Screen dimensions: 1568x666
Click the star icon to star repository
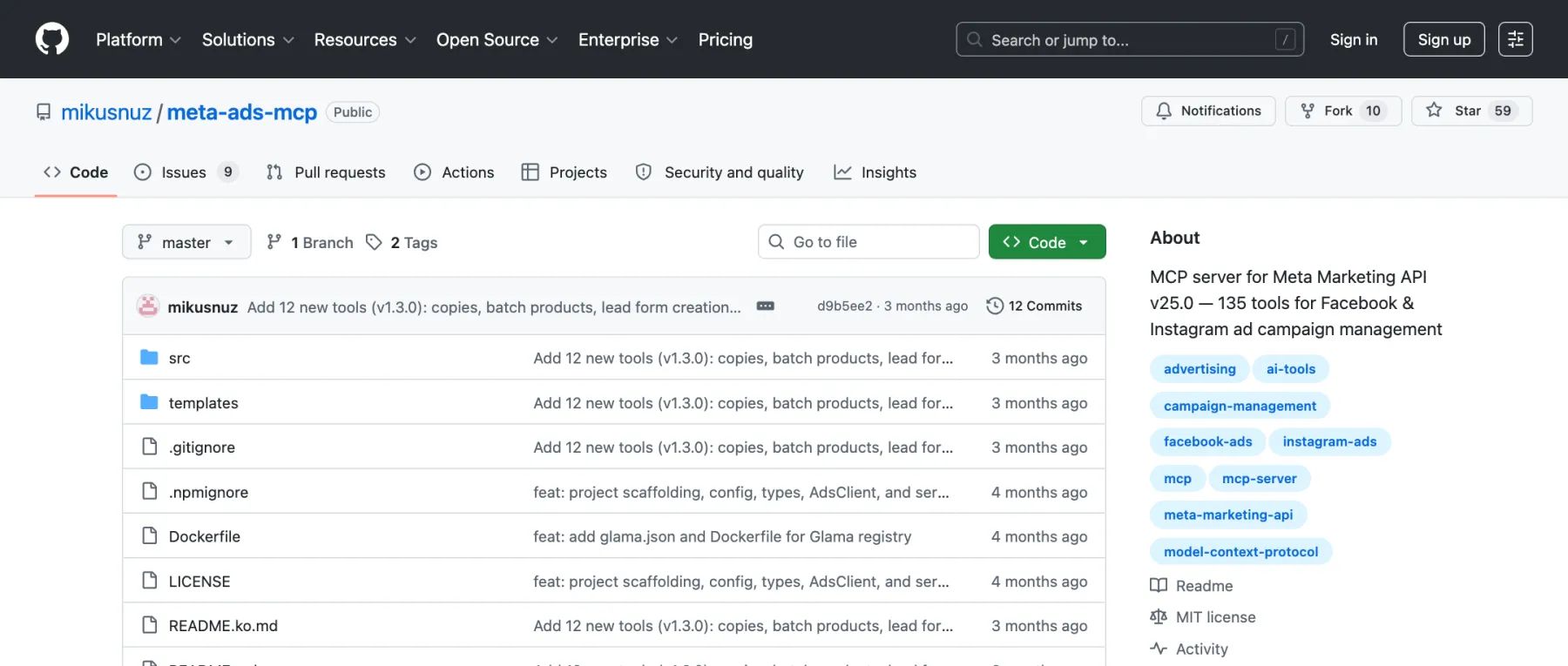click(1434, 110)
